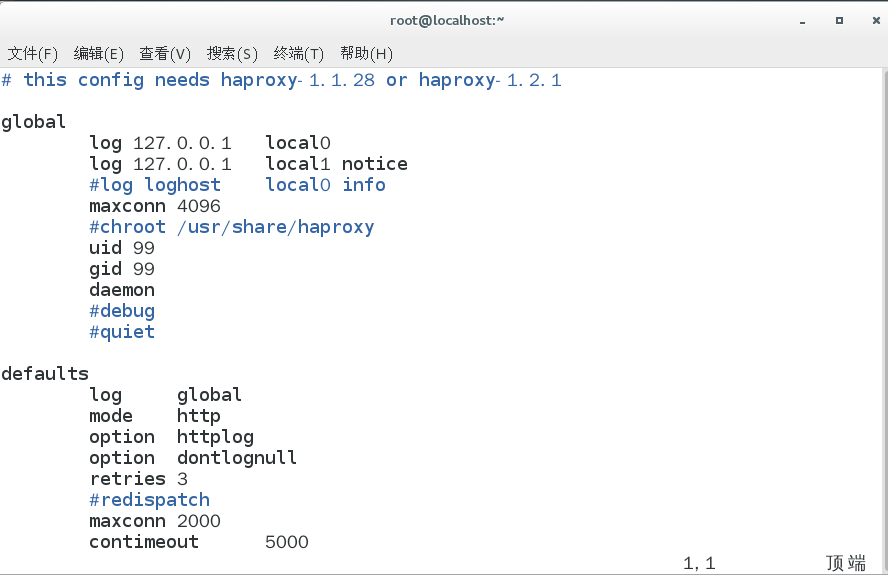Click the 'maxconn 2000' line
The width and height of the screenshot is (888, 575).
155,521
